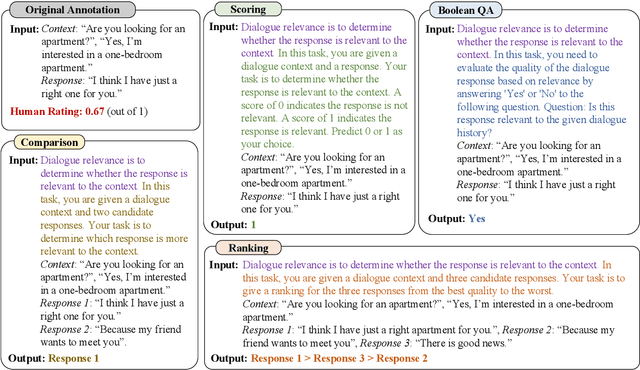Click italic "Response" in Original Annotation panel
Screen dimensions: 640x370
[62, 81]
